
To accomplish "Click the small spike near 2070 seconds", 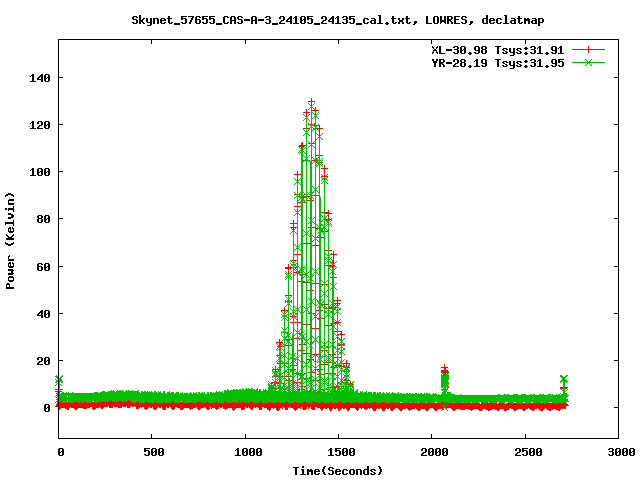I will point(444,380).
